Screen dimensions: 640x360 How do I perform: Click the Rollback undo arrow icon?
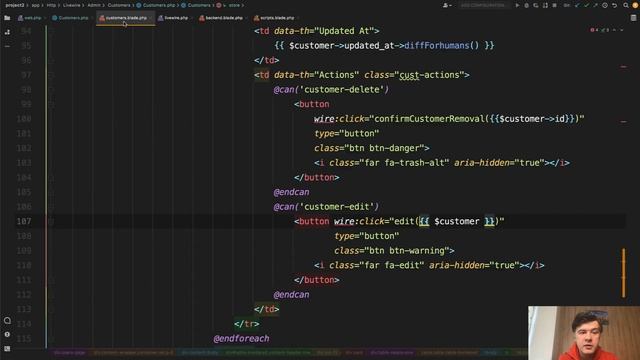(614, 5)
